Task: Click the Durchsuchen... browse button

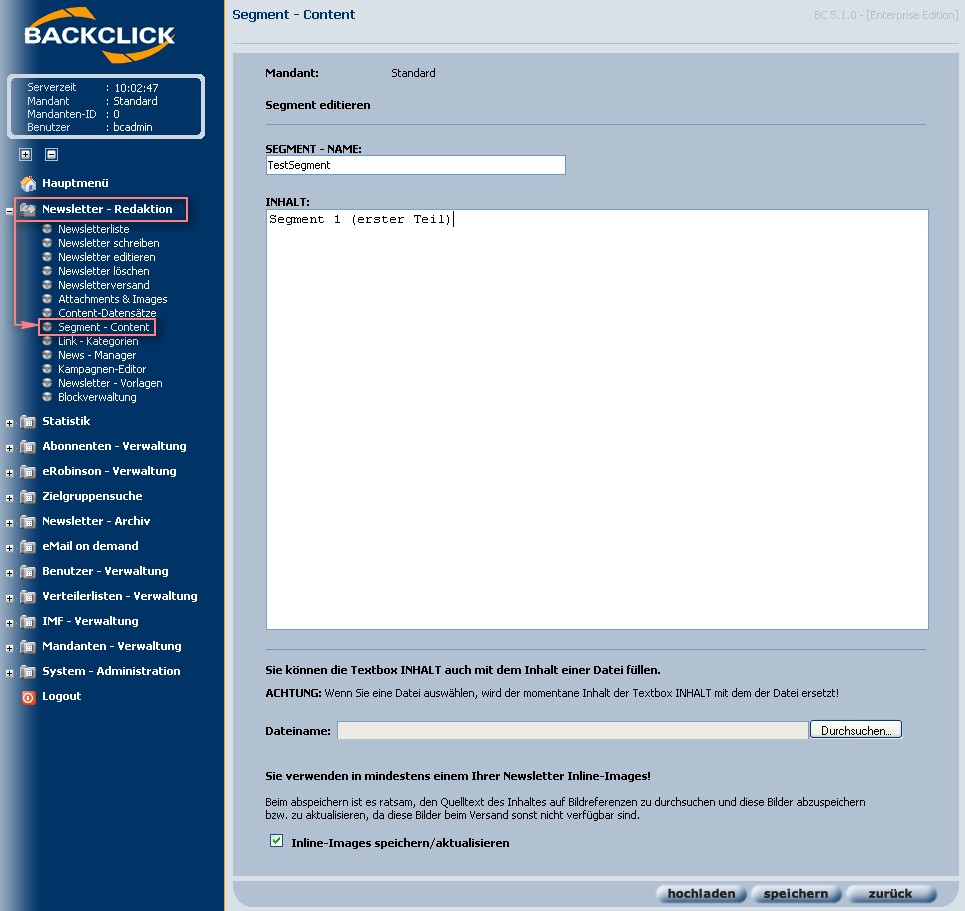Action: point(856,730)
